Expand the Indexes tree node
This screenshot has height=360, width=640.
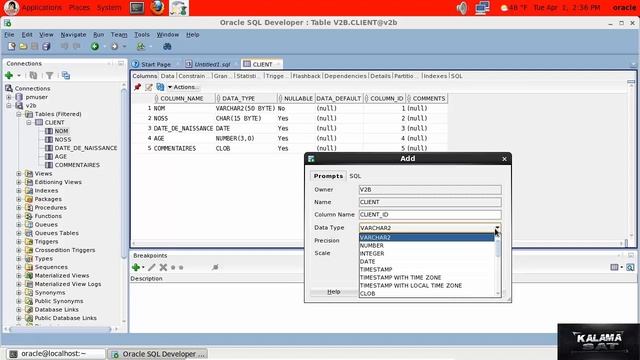(x=19, y=191)
